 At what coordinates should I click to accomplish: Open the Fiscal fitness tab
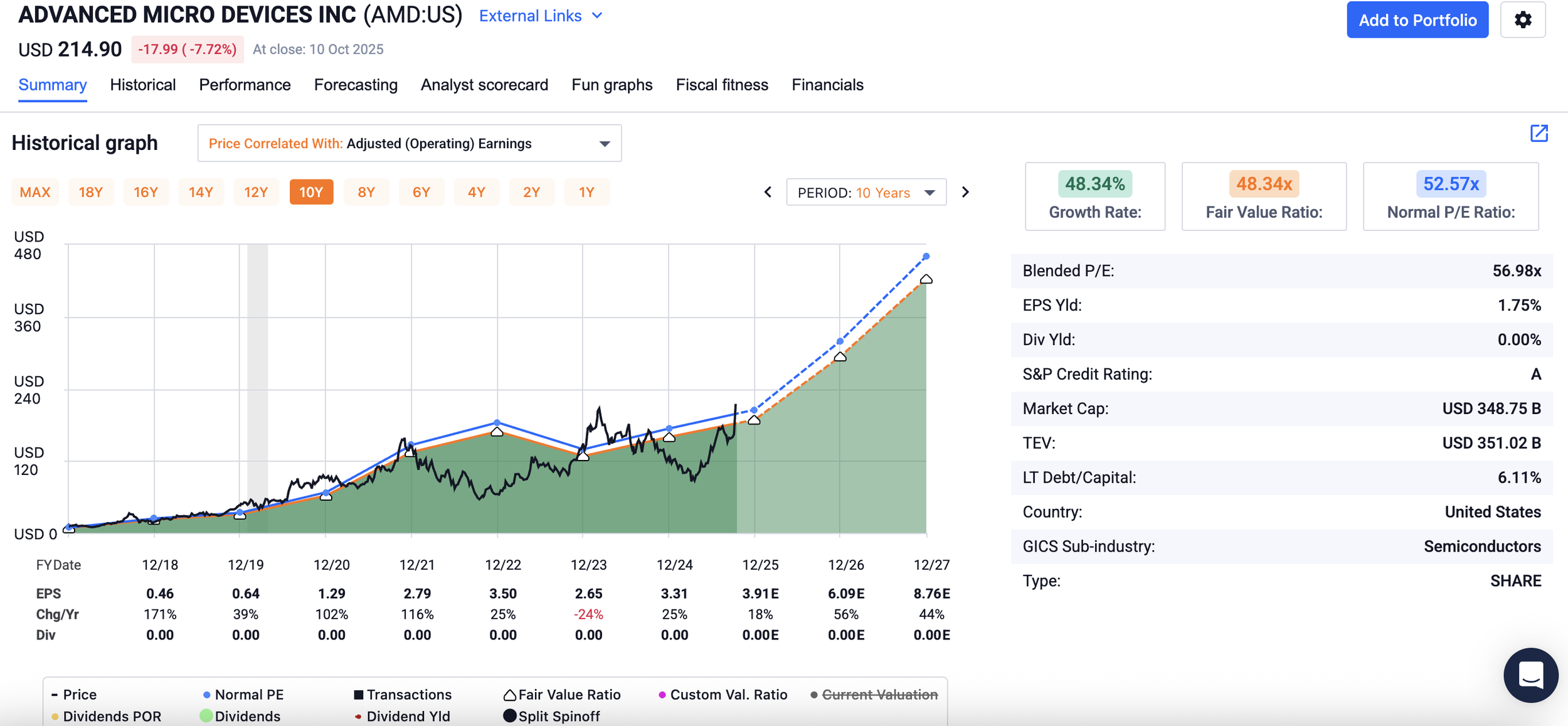[722, 85]
